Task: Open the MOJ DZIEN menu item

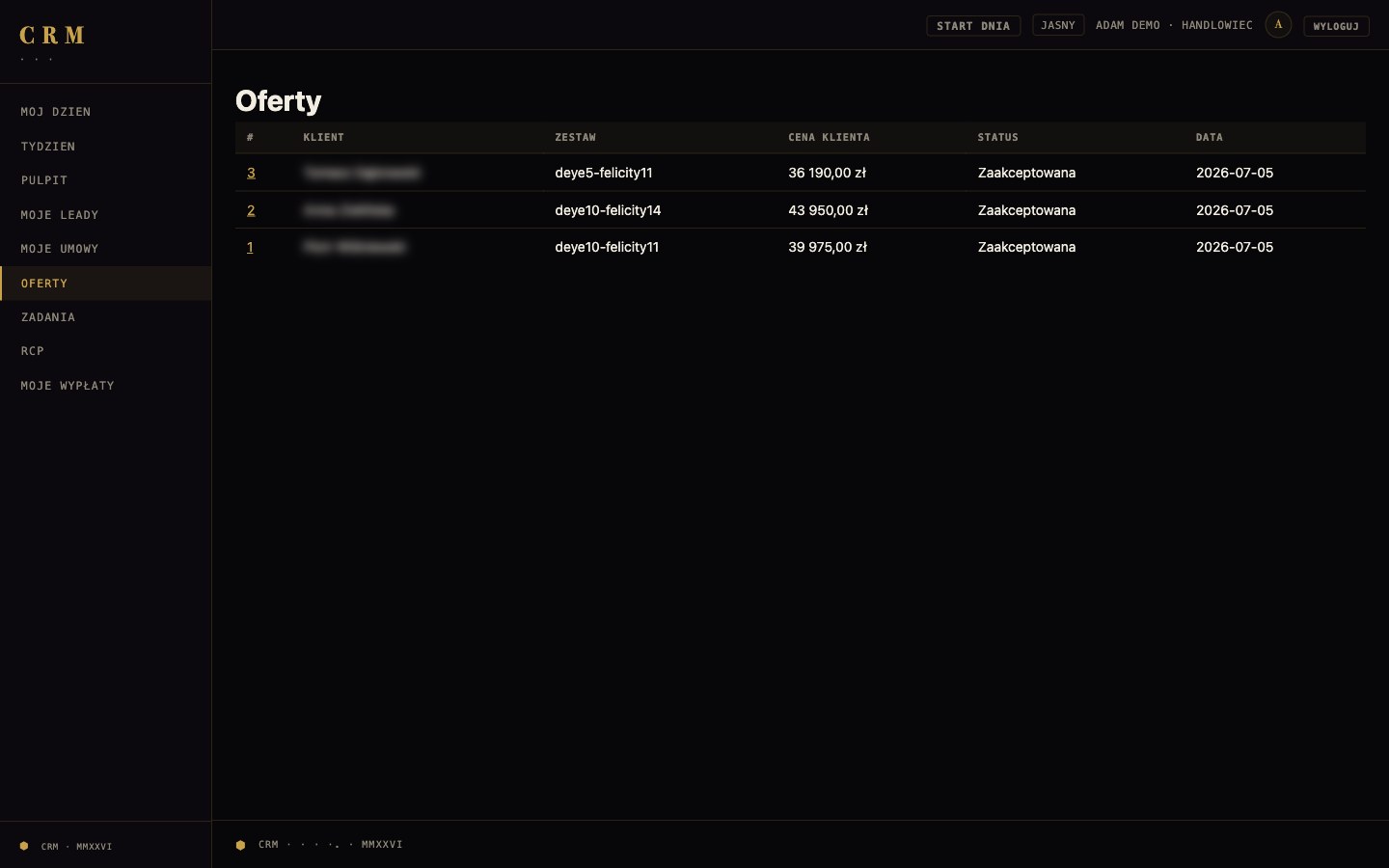Action: pyautogui.click(x=106, y=112)
